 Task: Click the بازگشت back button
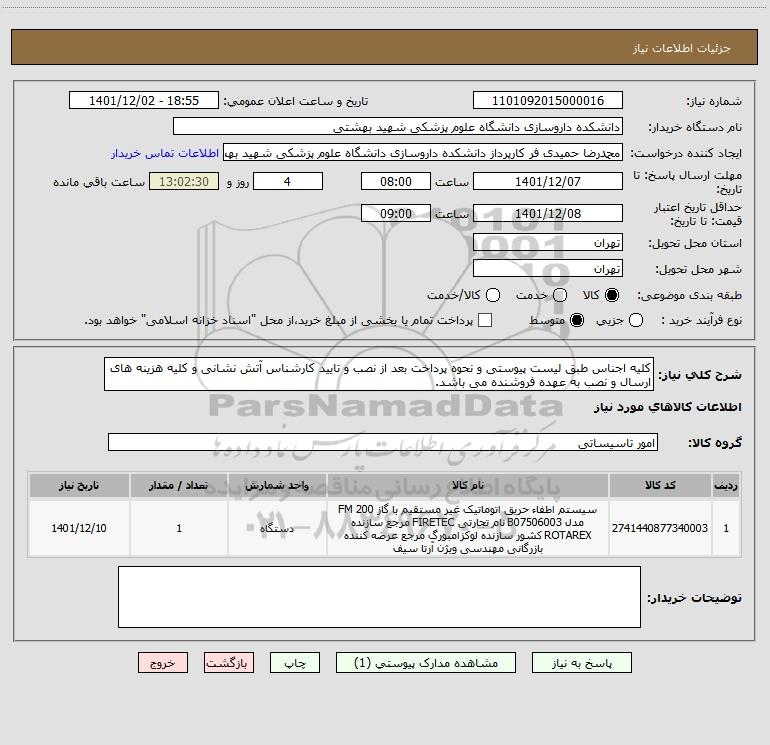pos(229,663)
